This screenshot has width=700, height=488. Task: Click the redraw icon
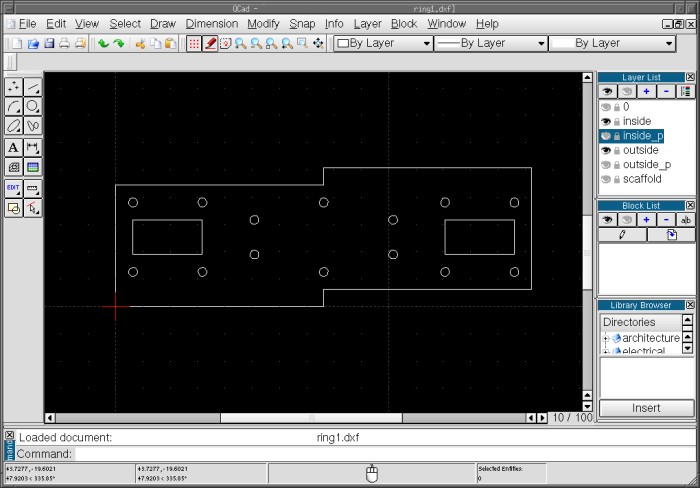pos(225,43)
